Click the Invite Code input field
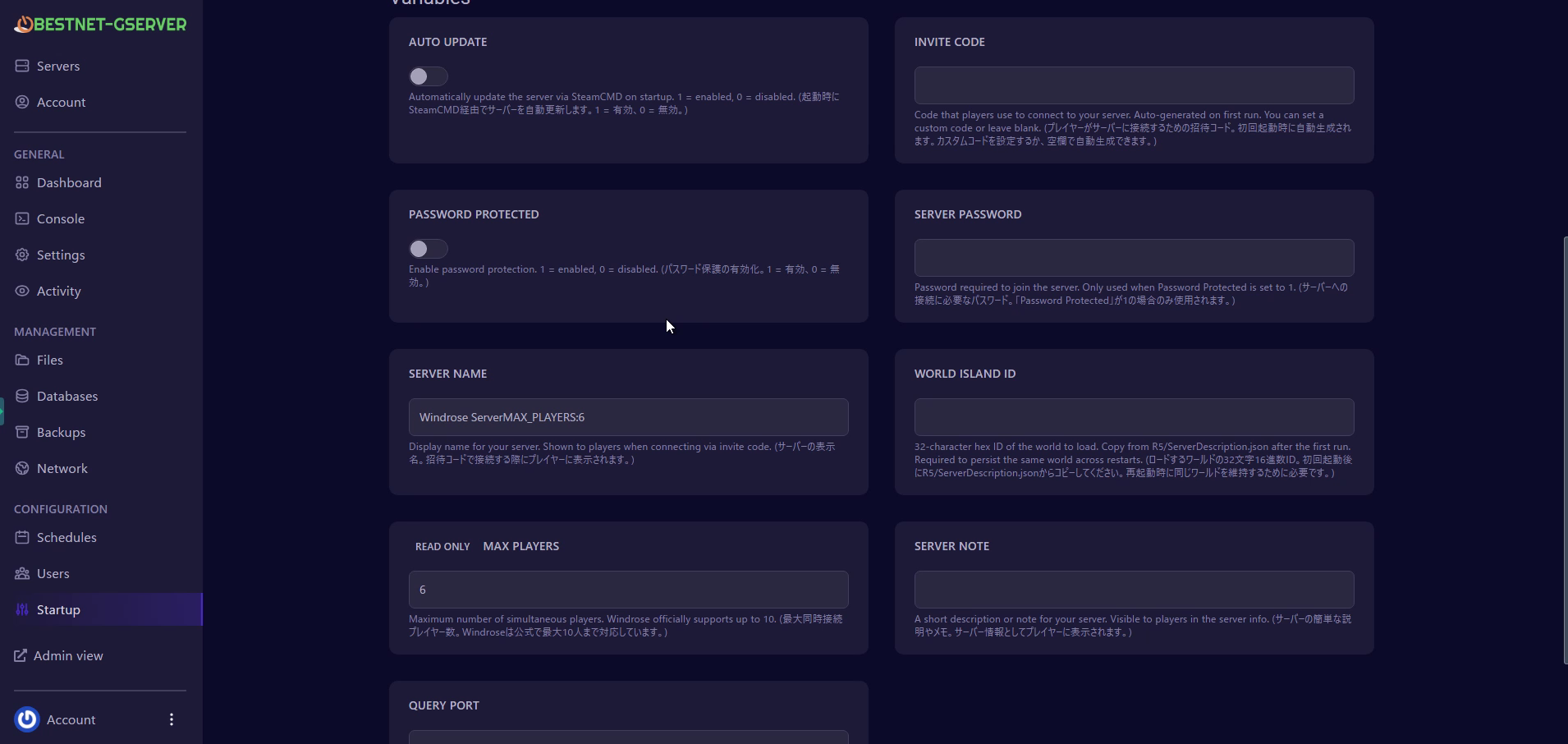This screenshot has height=744, width=1568. pyautogui.click(x=1134, y=85)
